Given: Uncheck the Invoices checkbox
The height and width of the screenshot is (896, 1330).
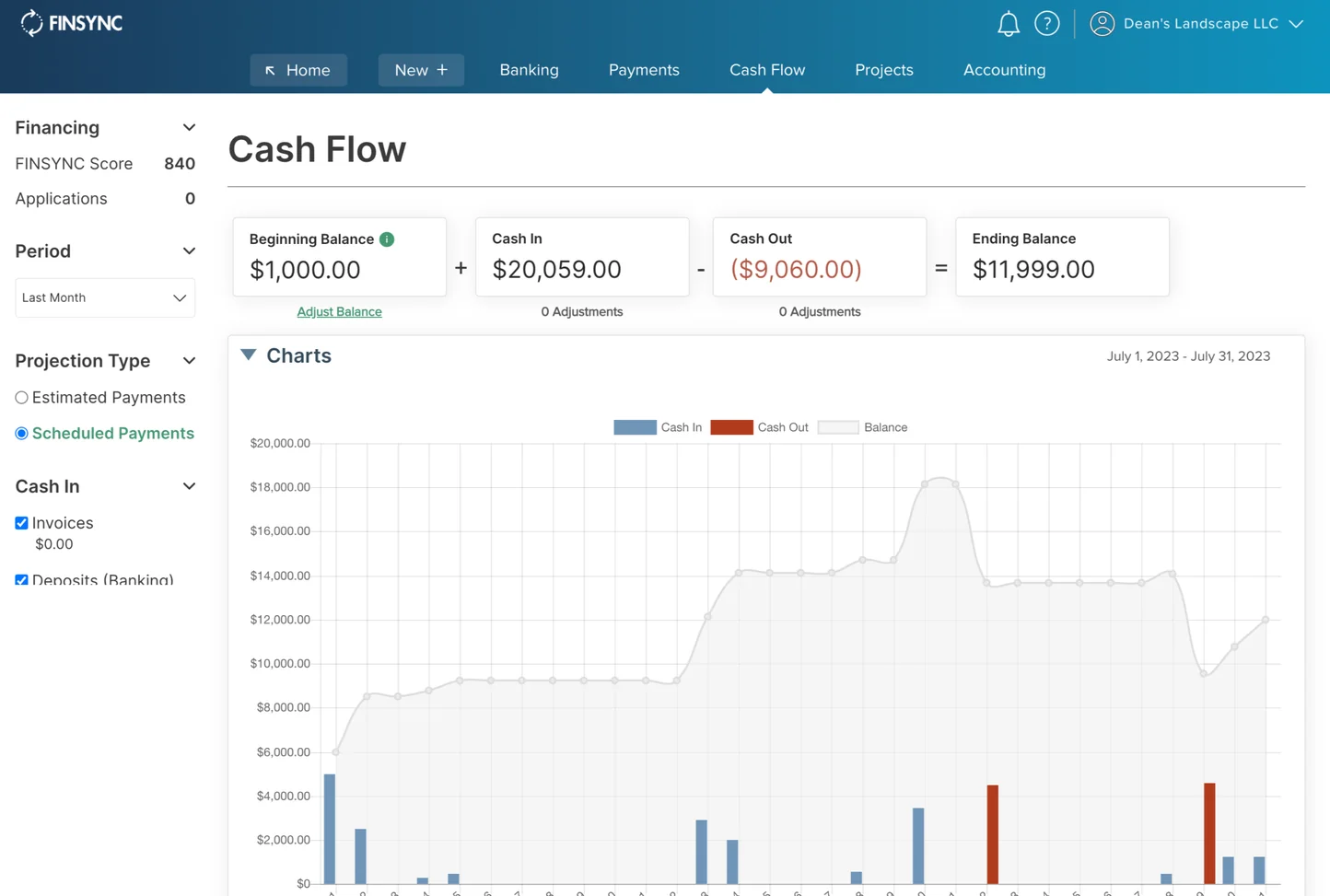Looking at the screenshot, I should coord(21,523).
